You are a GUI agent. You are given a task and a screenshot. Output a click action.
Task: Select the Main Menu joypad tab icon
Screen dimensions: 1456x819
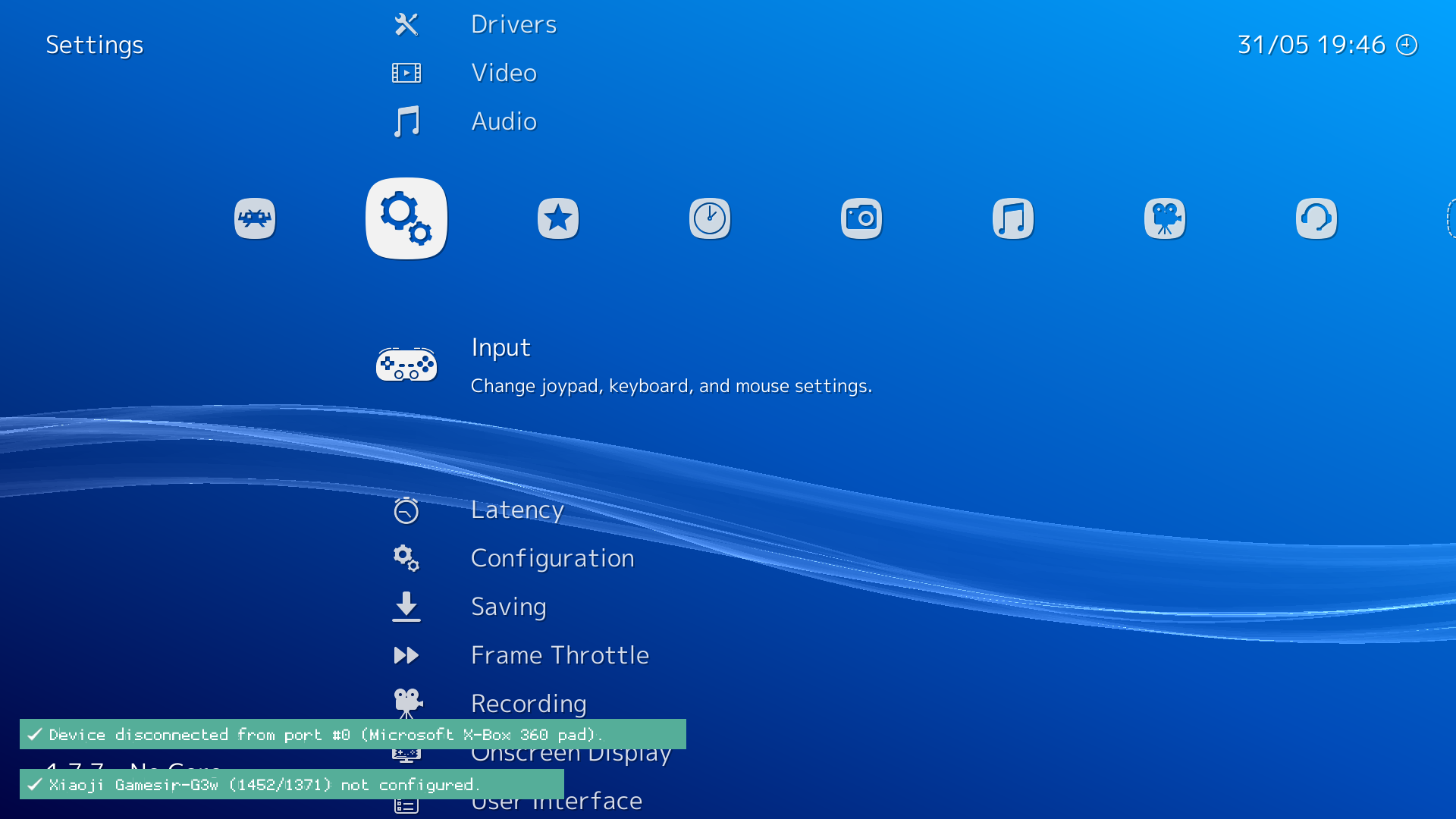point(254,218)
